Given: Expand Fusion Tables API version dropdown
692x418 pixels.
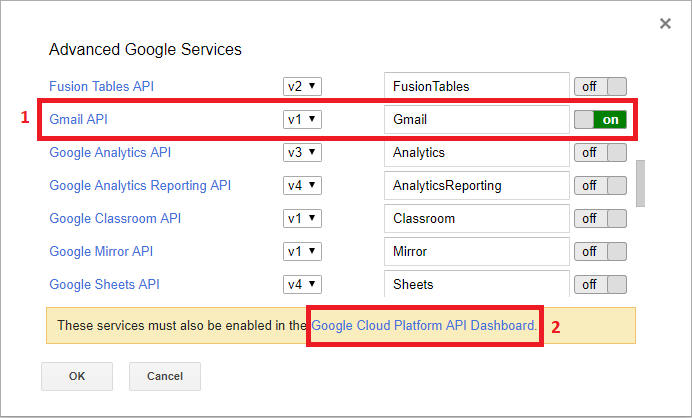Looking at the screenshot, I should point(302,87).
